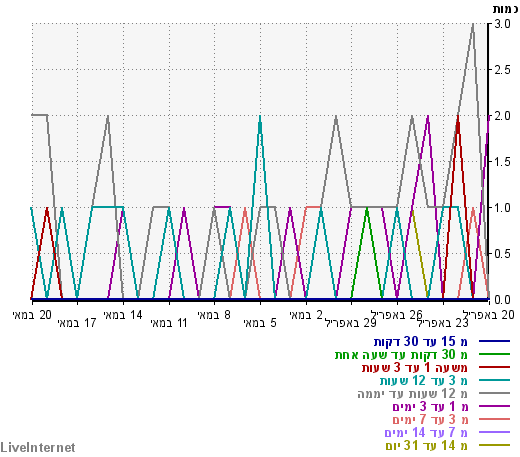
Task: Click the green peak at 1.0
Action: 367,208
